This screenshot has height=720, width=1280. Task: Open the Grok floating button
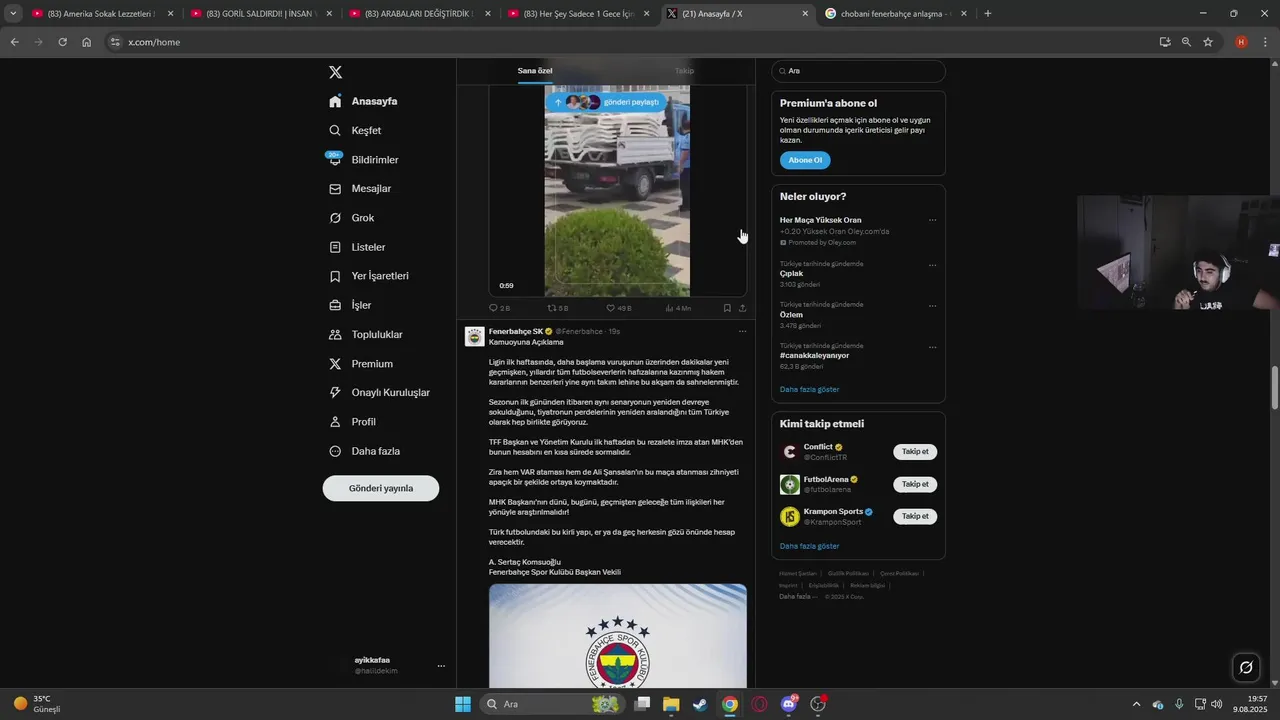point(1246,667)
